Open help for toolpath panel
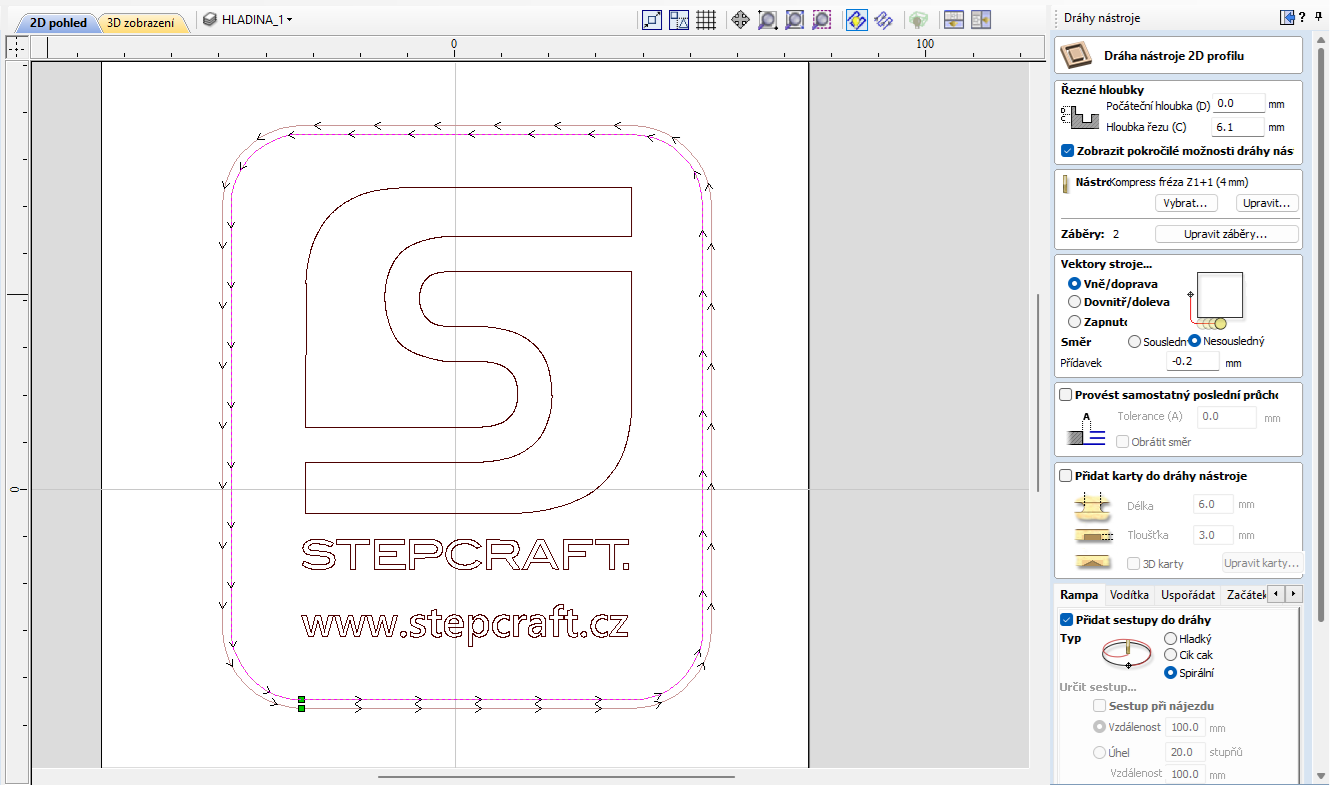Viewport: 1333px width, 792px height. click(1302, 17)
